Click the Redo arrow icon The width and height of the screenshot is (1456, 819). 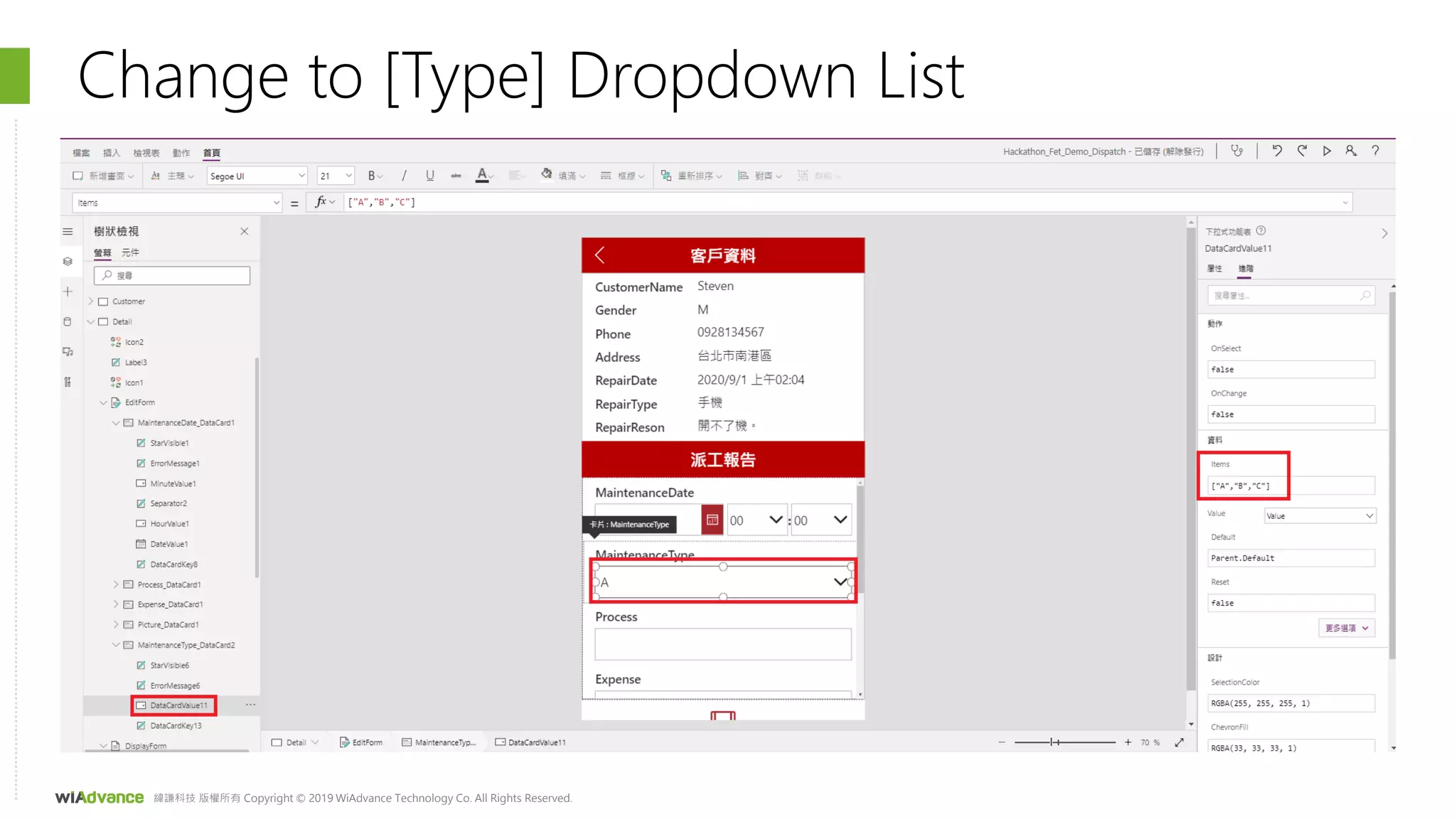(1302, 151)
